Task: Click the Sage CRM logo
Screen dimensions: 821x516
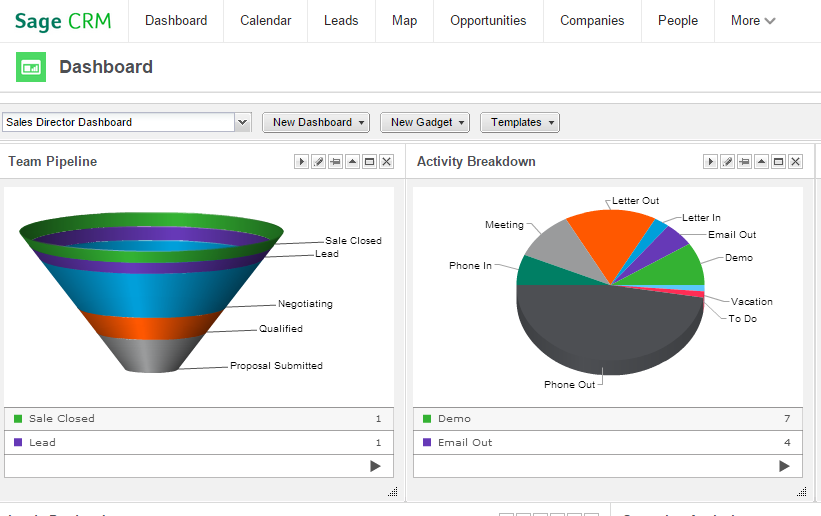Action: click(63, 21)
